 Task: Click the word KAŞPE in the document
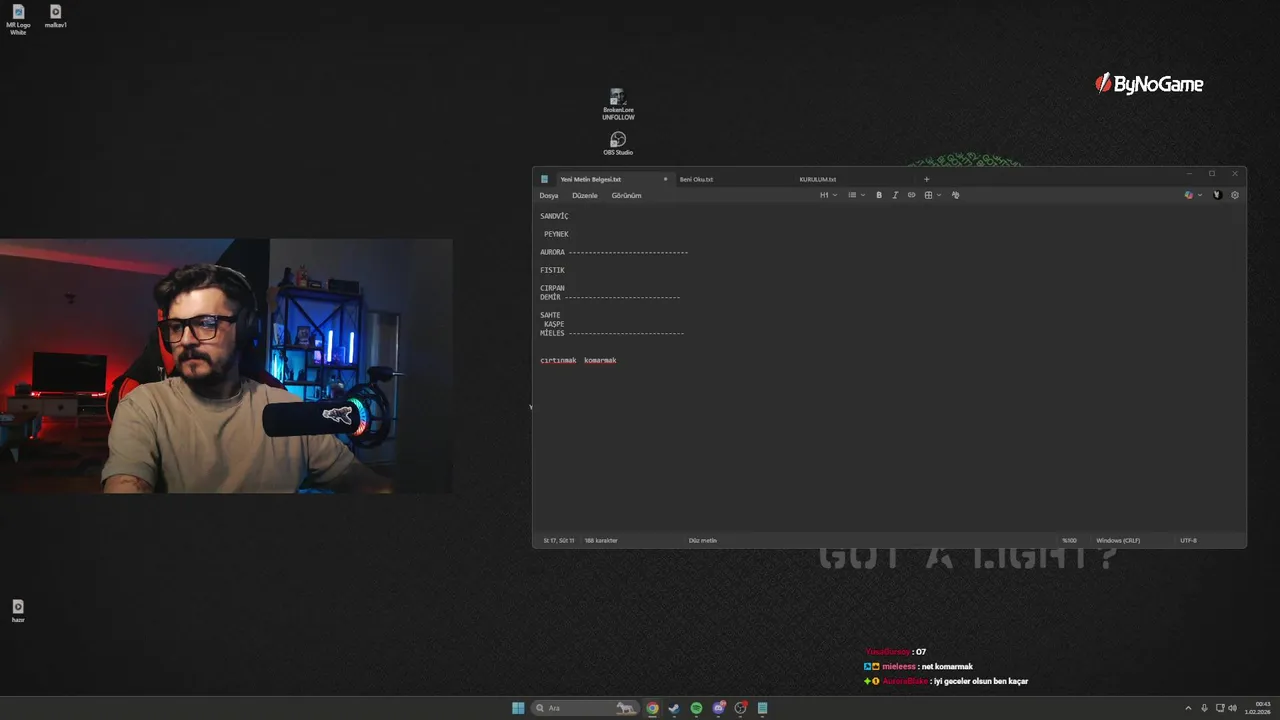click(554, 324)
